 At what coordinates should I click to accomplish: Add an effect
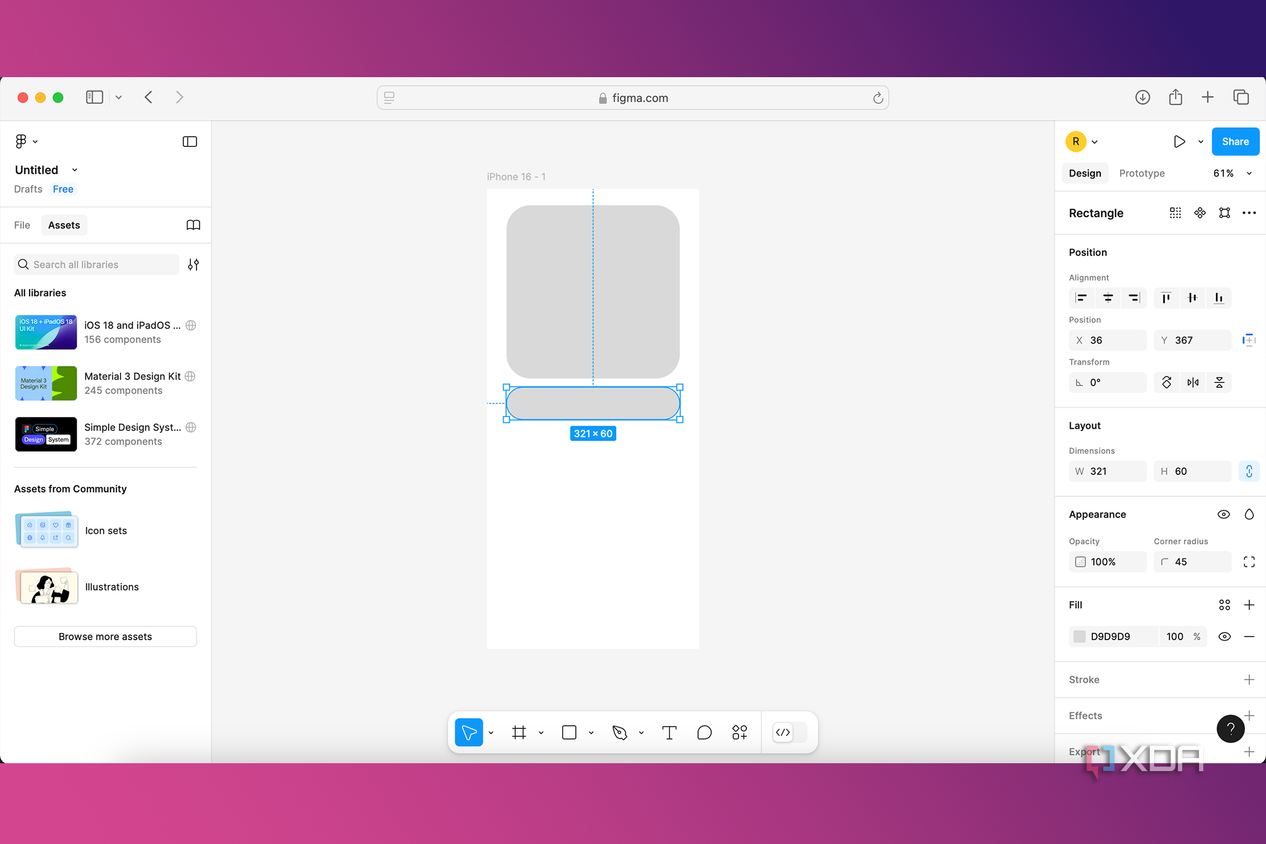tap(1249, 716)
